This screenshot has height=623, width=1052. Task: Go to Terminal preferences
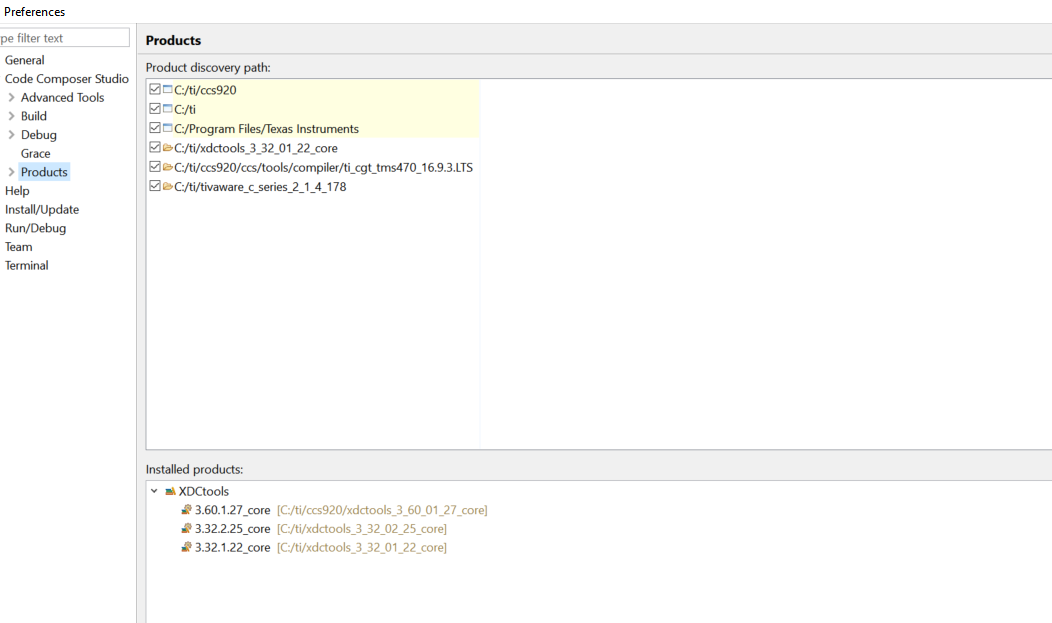(27, 265)
